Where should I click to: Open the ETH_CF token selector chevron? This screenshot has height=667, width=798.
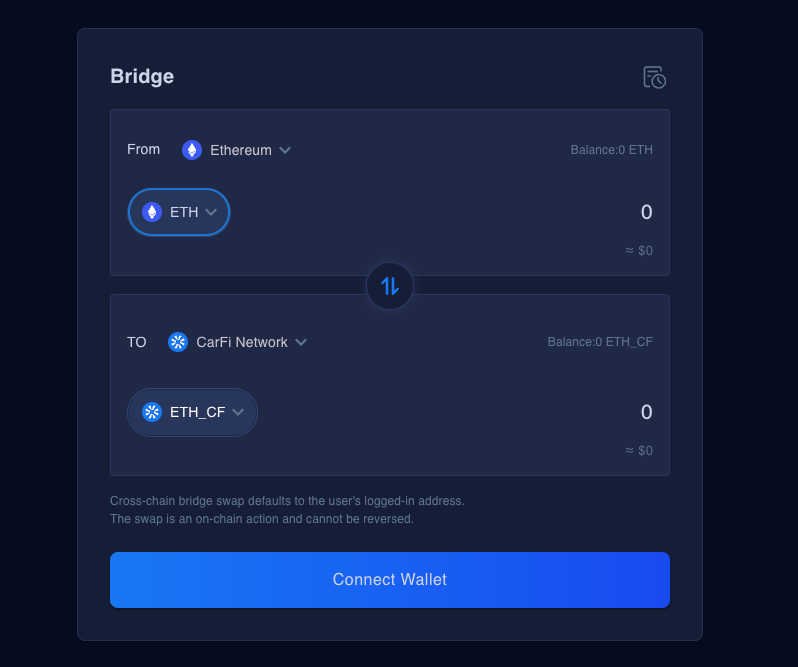point(238,412)
